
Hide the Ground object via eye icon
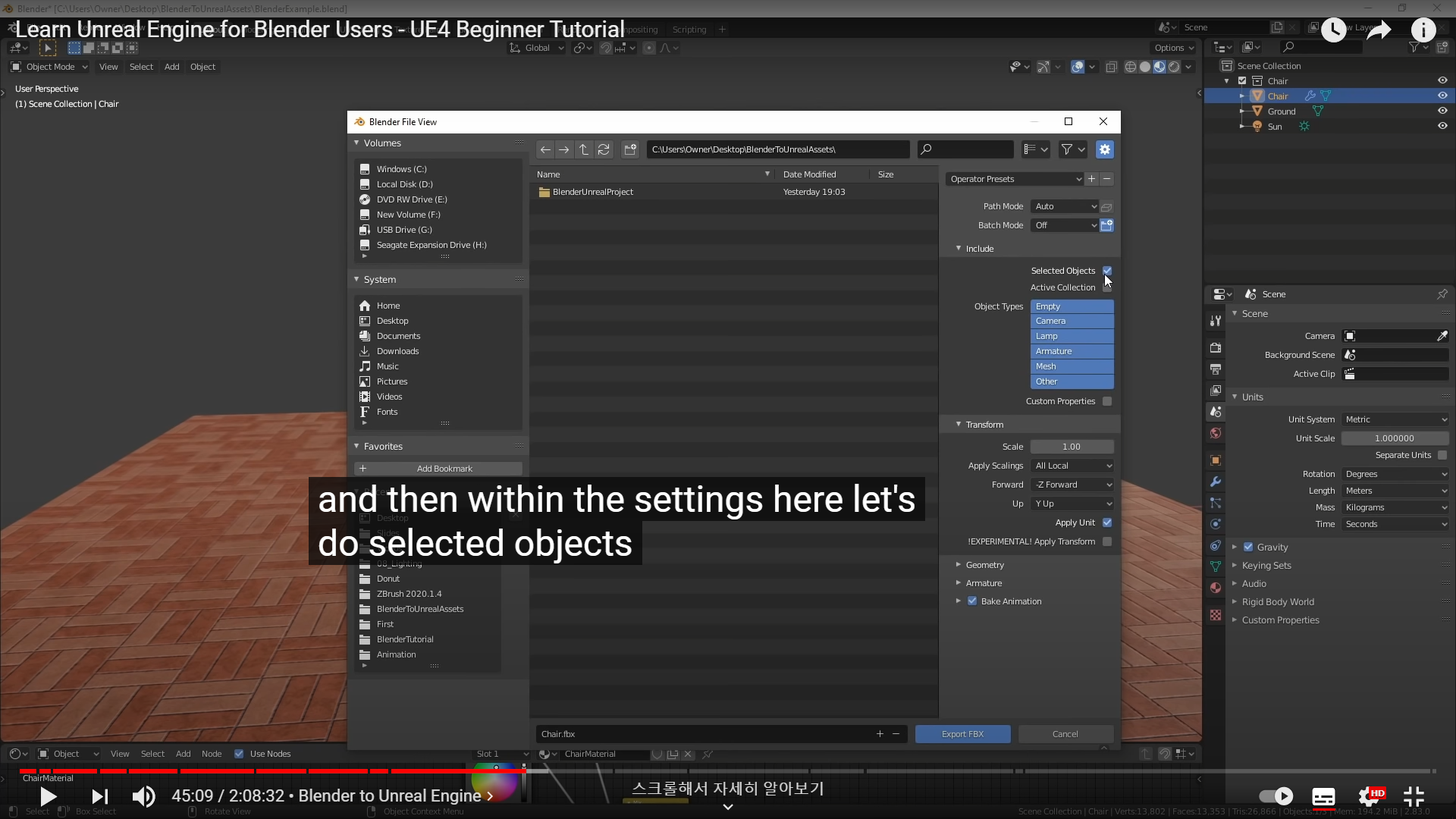click(x=1442, y=111)
